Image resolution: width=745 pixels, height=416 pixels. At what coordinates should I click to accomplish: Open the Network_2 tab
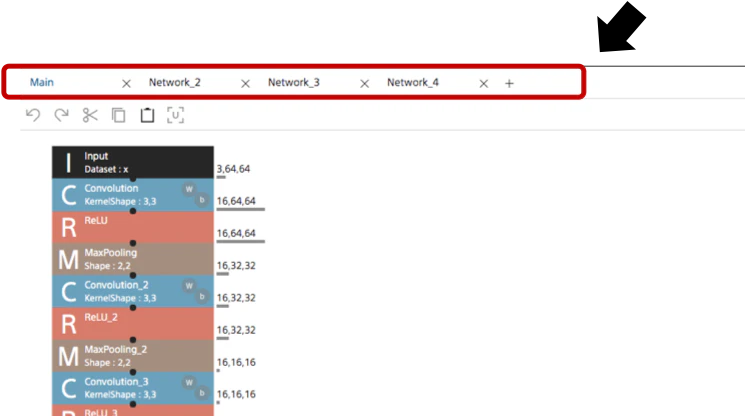[174, 82]
